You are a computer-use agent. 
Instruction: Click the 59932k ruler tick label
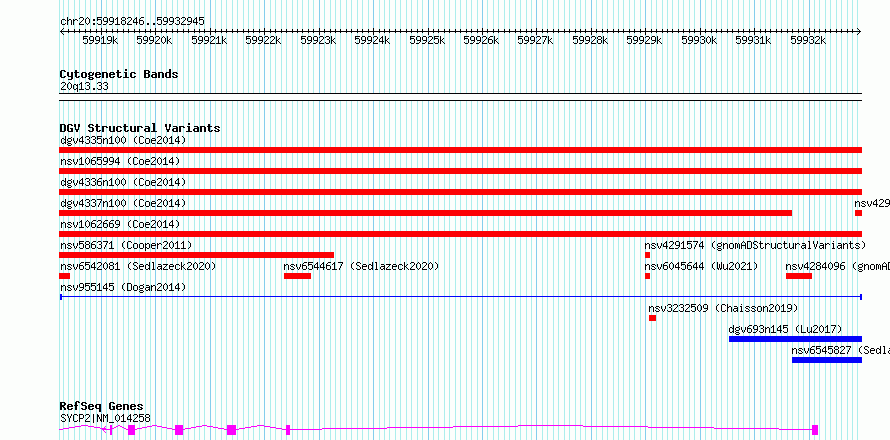pyautogui.click(x=808, y=40)
